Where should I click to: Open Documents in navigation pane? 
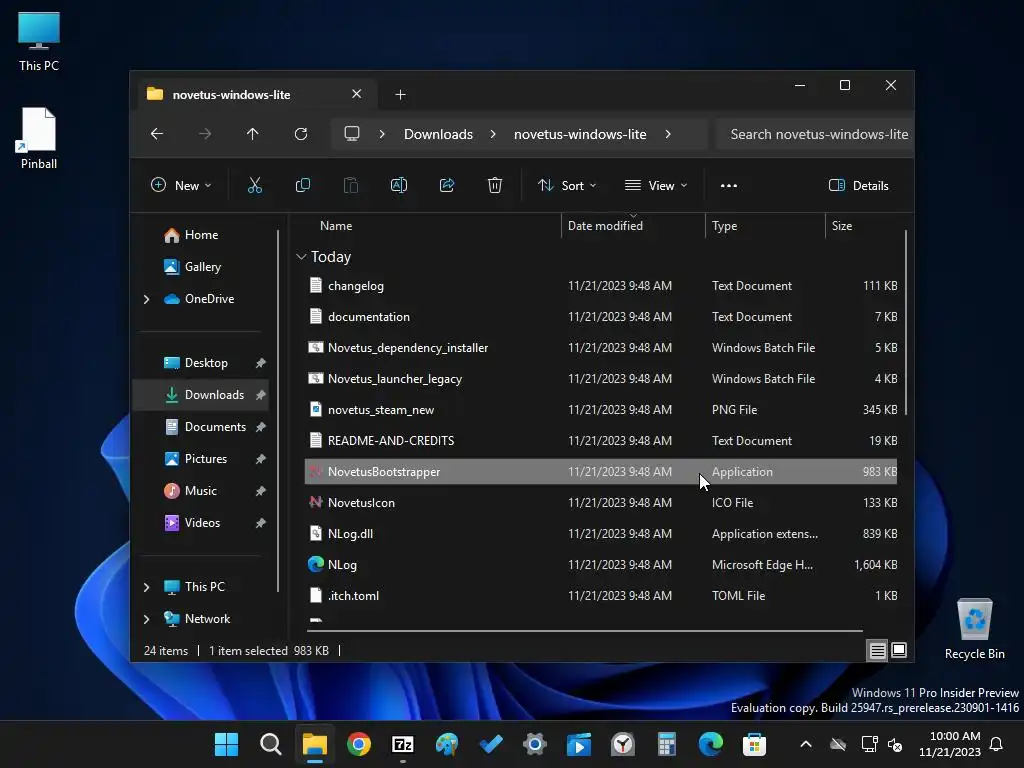(x=214, y=427)
